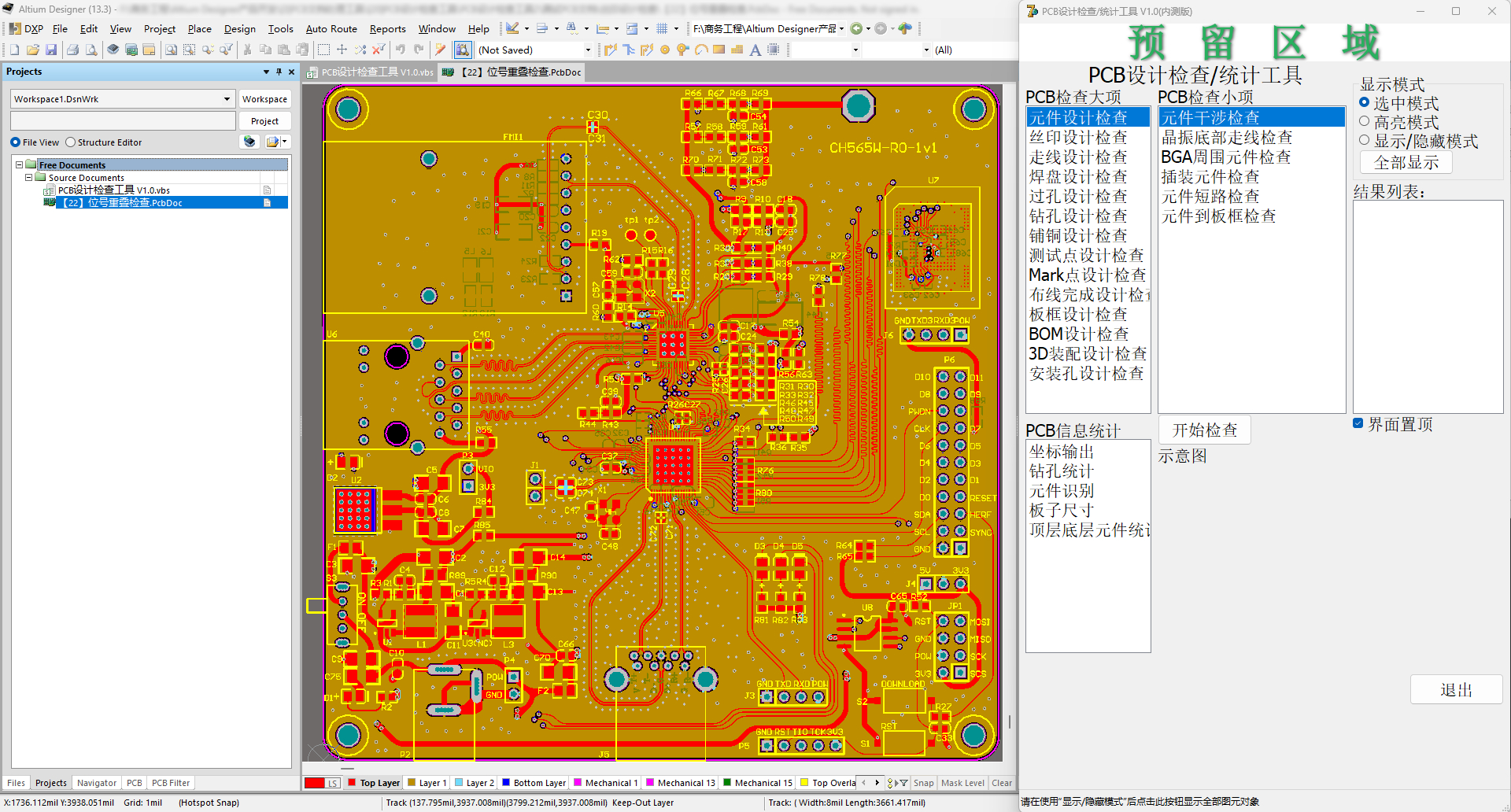
Task: Click the 开始检查 button
Action: click(x=1205, y=430)
